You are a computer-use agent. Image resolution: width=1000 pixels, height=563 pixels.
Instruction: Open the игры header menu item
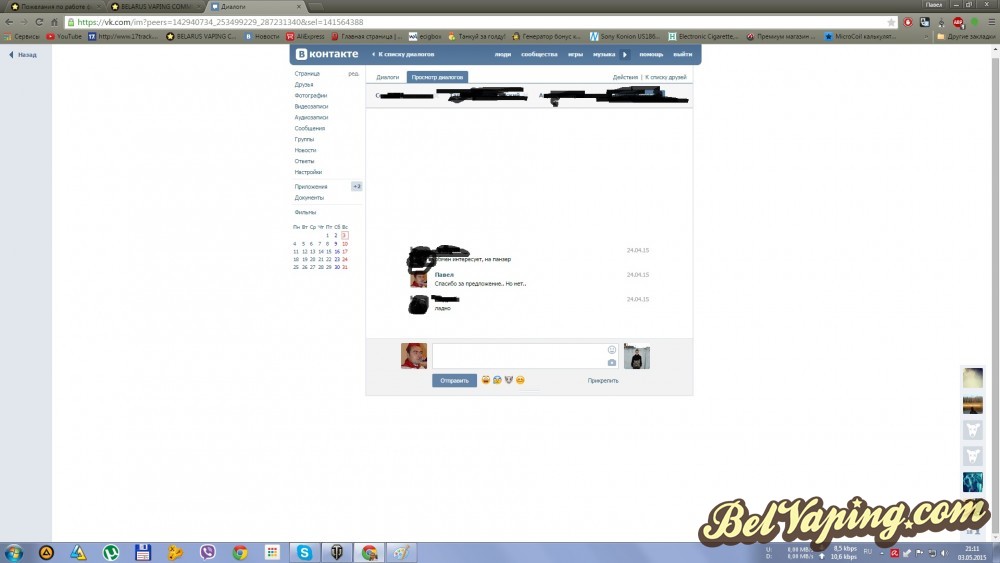[575, 54]
